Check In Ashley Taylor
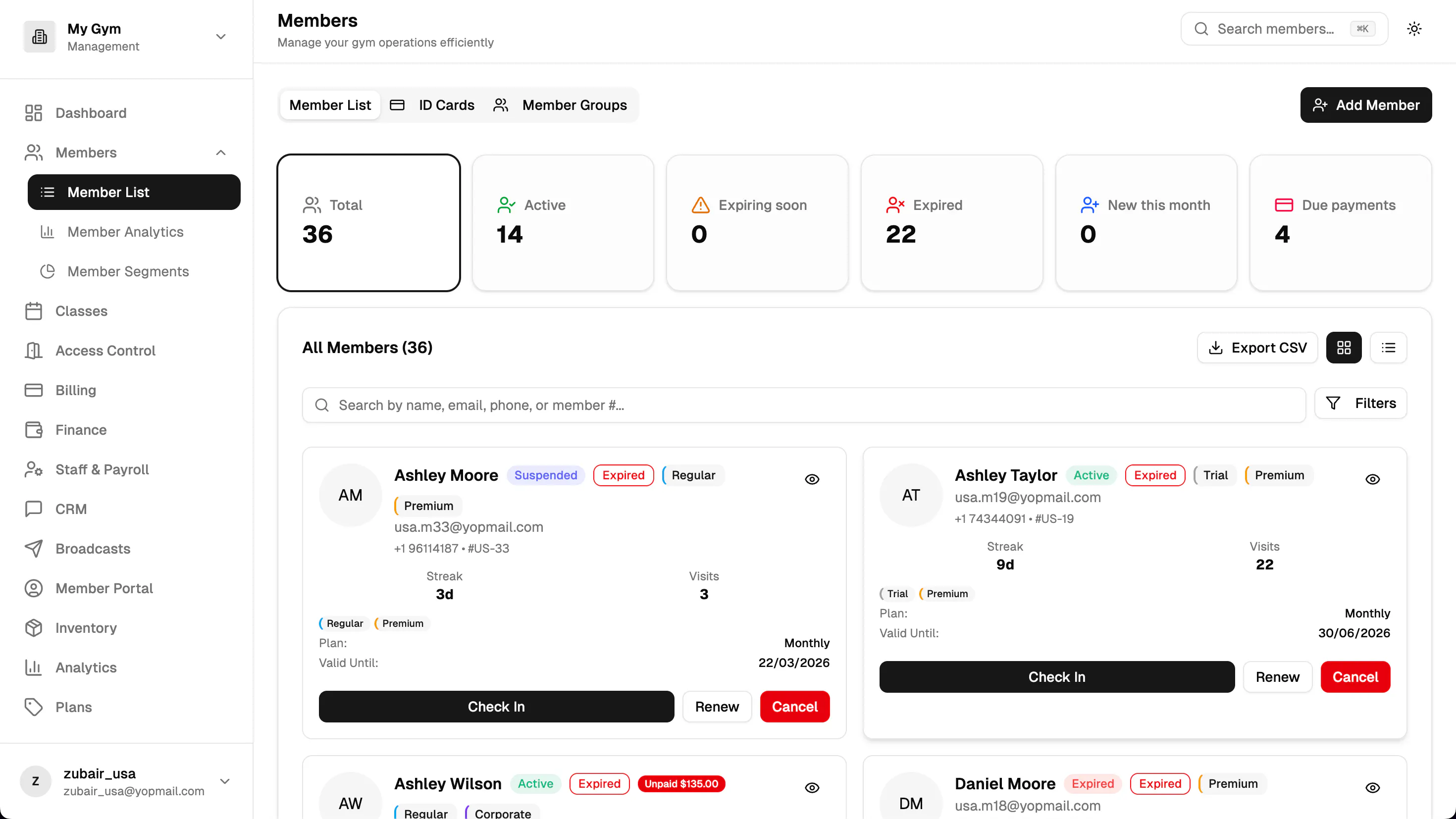The width and height of the screenshot is (1456, 819). (1057, 677)
